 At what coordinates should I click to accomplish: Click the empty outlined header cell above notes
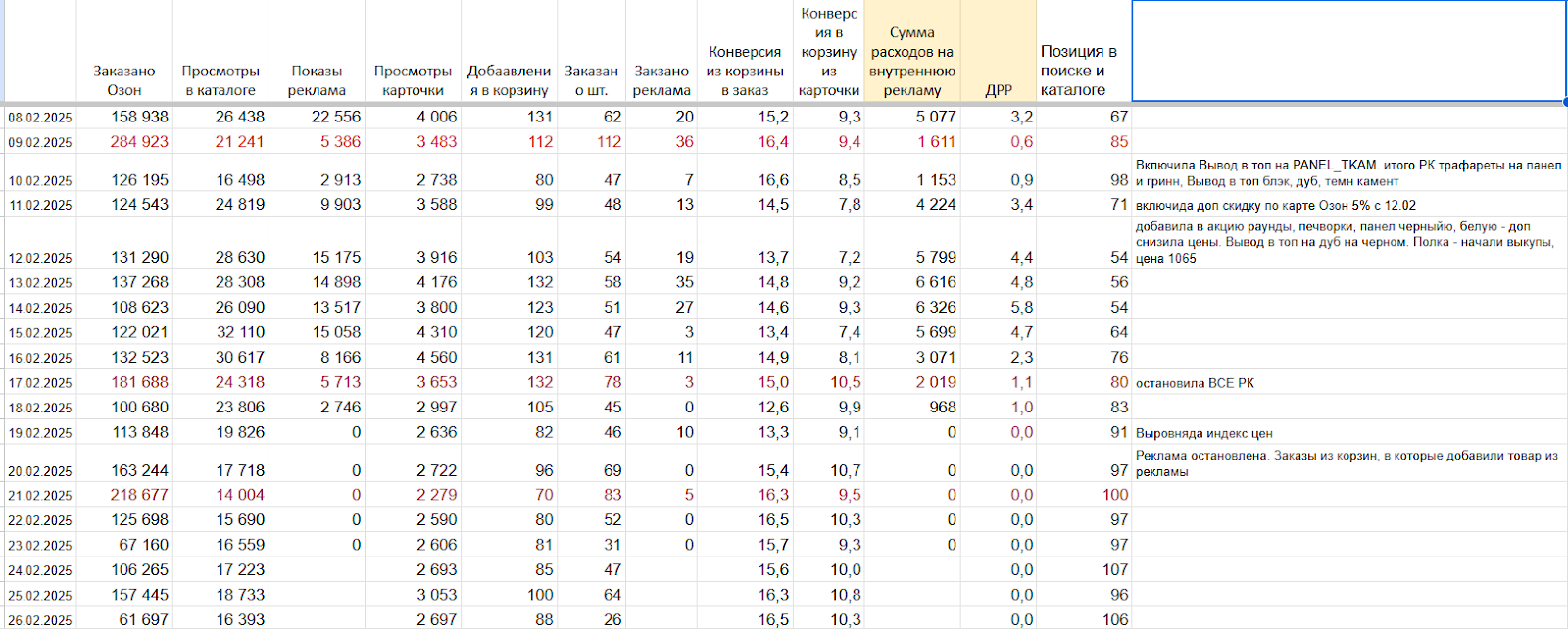[x=1348, y=51]
